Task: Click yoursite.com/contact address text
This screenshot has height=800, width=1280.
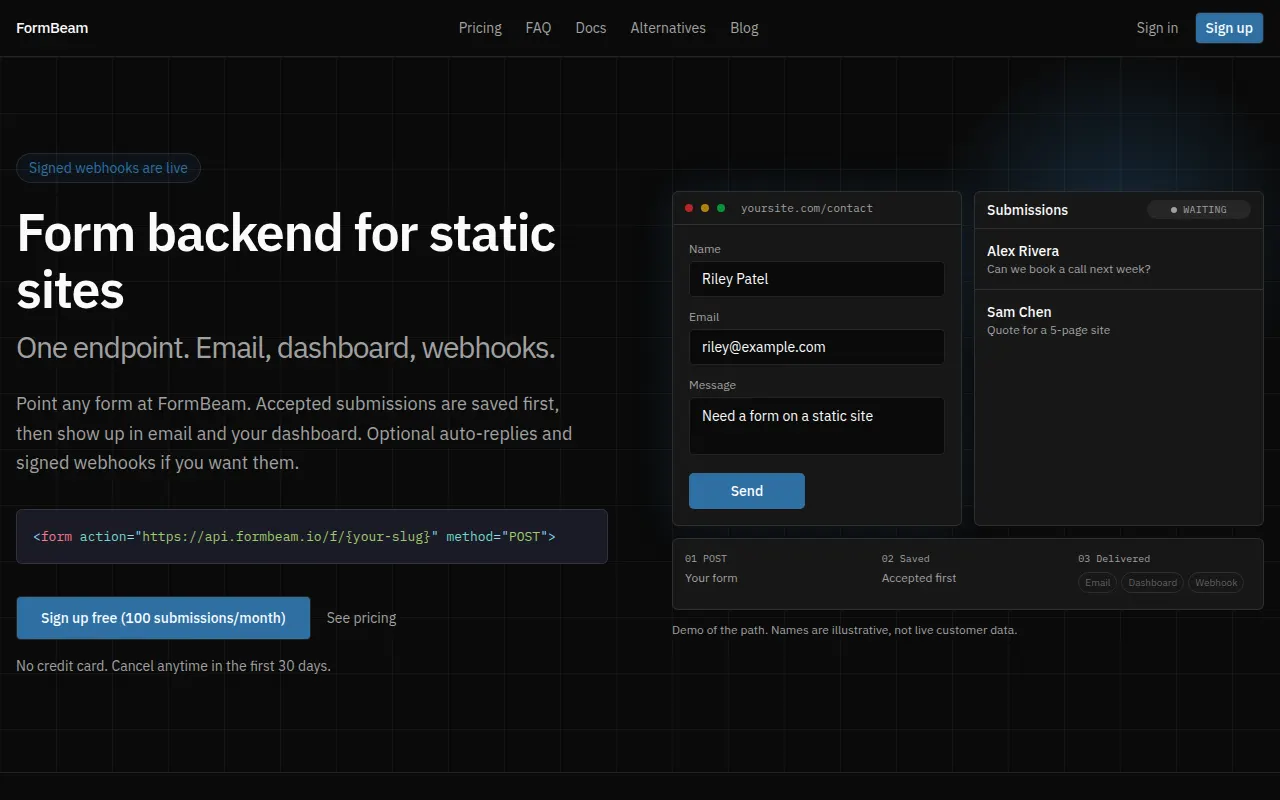Action: tap(807, 208)
